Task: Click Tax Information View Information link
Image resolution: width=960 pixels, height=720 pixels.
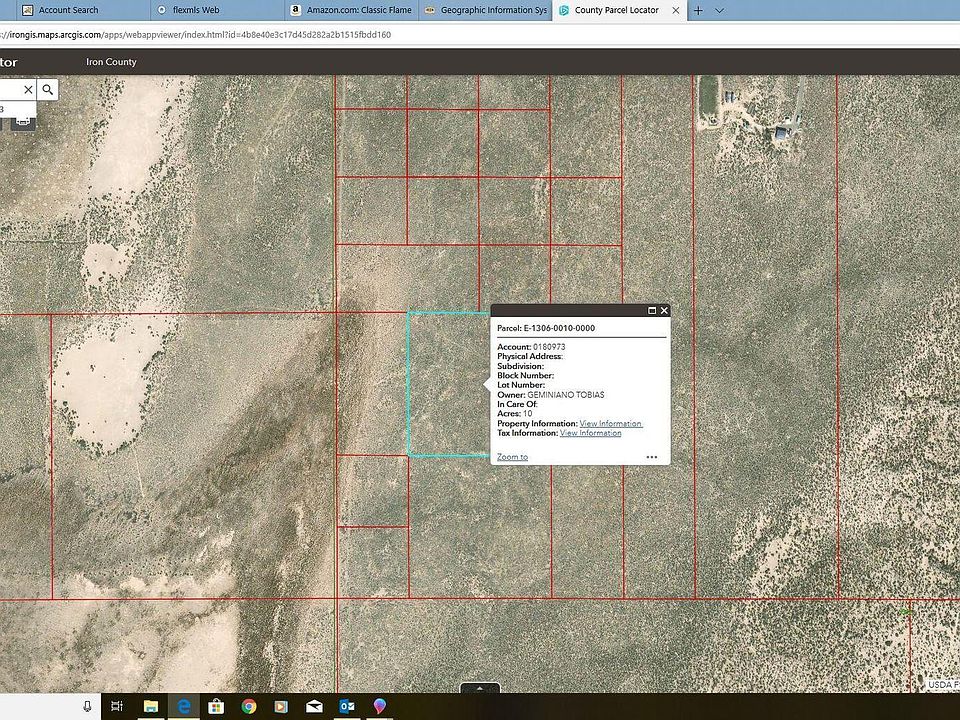Action: click(x=590, y=433)
